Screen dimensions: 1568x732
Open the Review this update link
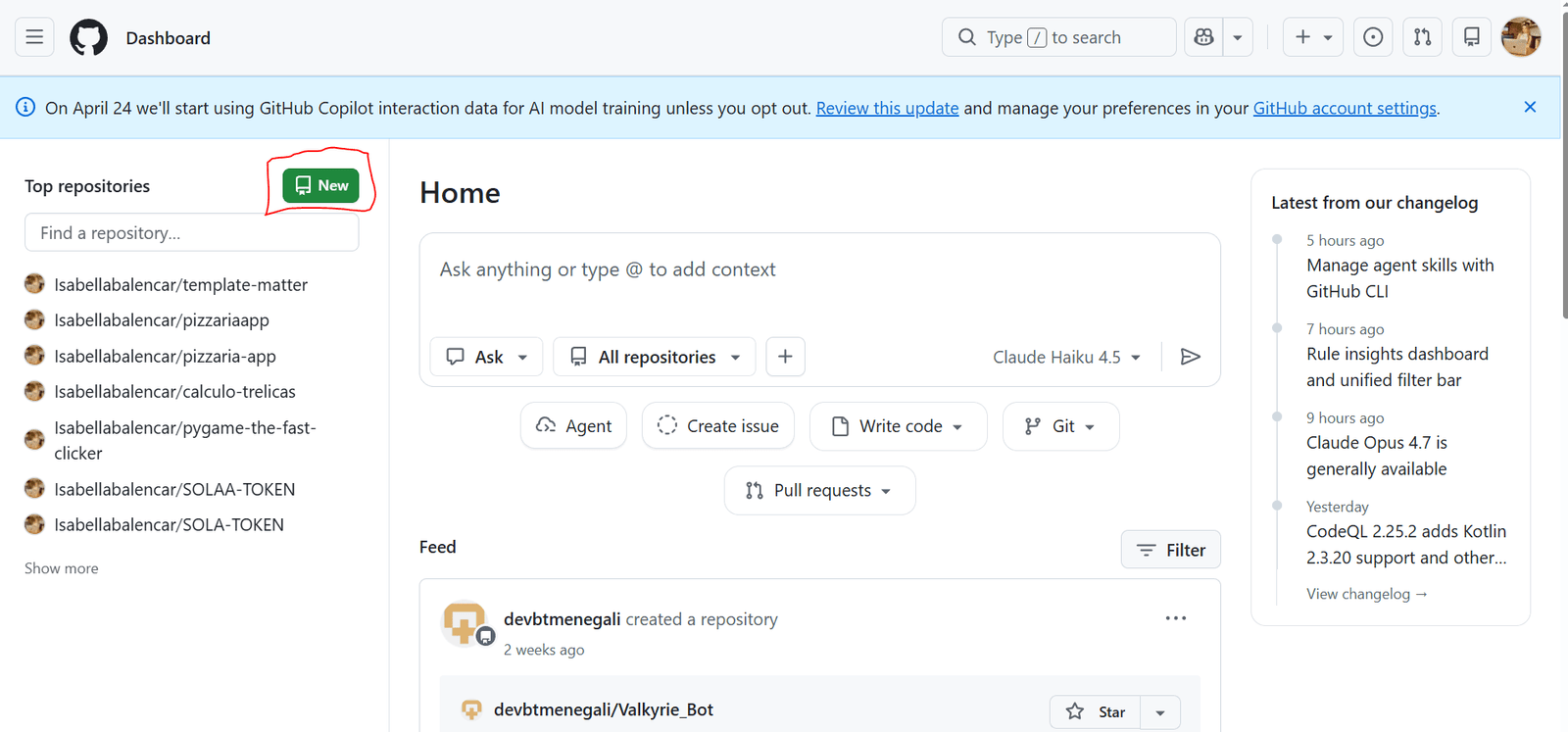point(887,108)
